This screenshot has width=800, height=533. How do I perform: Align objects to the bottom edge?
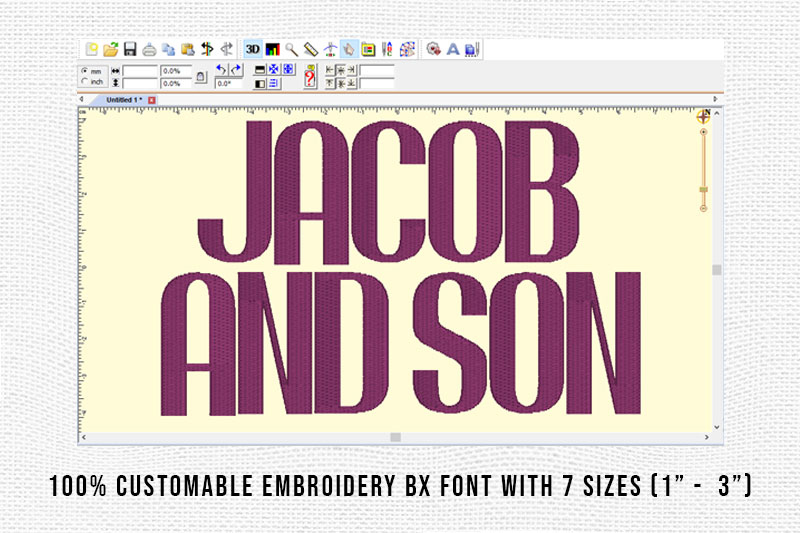click(x=352, y=83)
